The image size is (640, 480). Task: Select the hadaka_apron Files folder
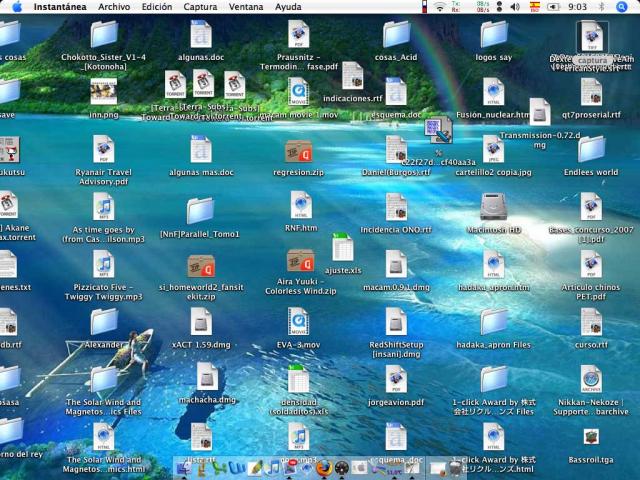pyautogui.click(x=494, y=322)
